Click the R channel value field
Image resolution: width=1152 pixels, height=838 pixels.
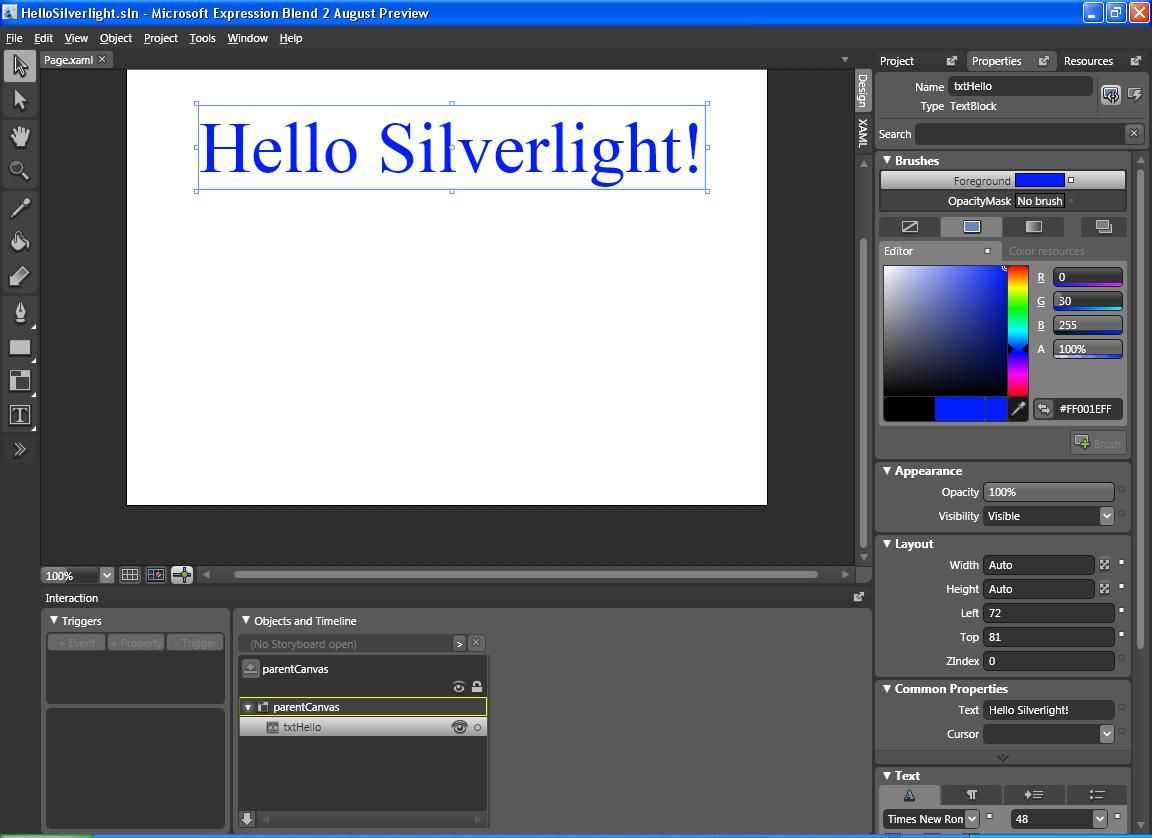click(x=1087, y=277)
